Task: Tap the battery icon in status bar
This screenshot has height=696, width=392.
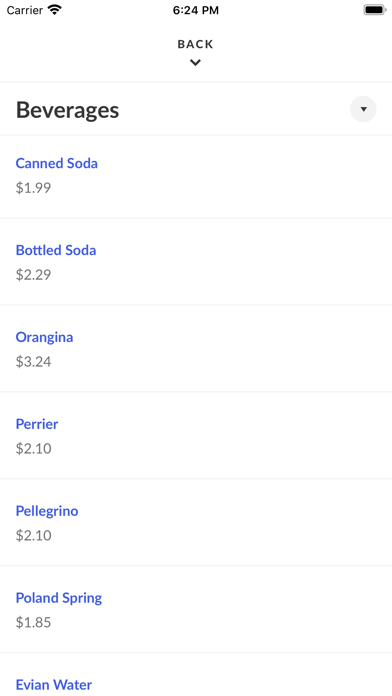Action: tap(375, 10)
